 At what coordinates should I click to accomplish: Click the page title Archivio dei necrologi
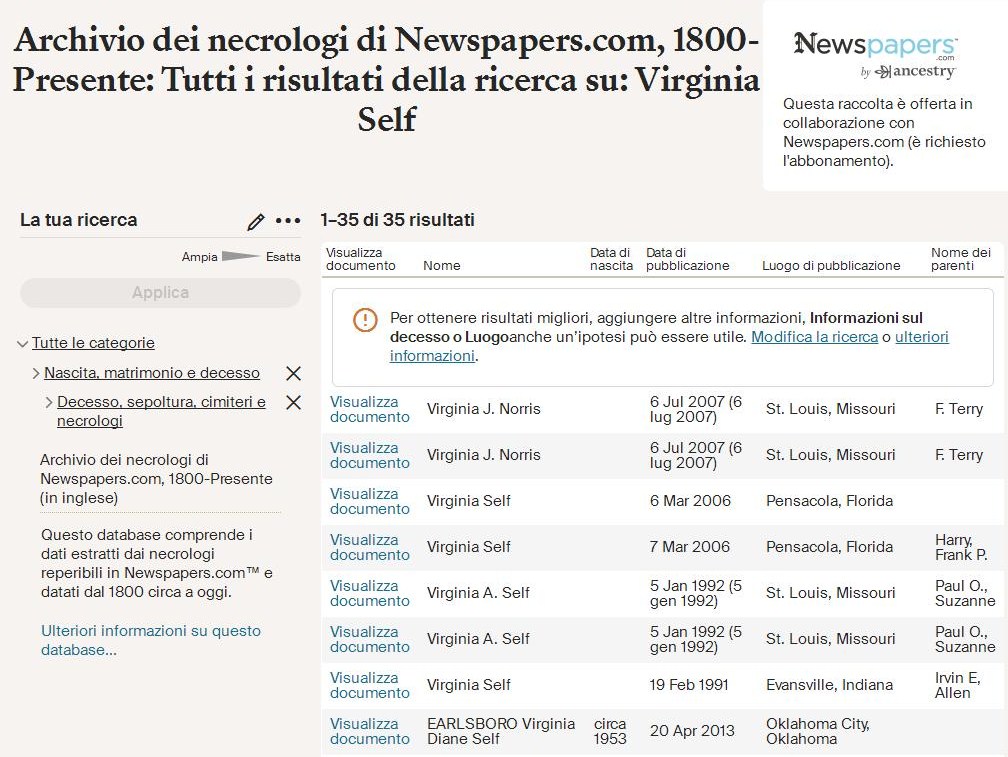click(386, 79)
